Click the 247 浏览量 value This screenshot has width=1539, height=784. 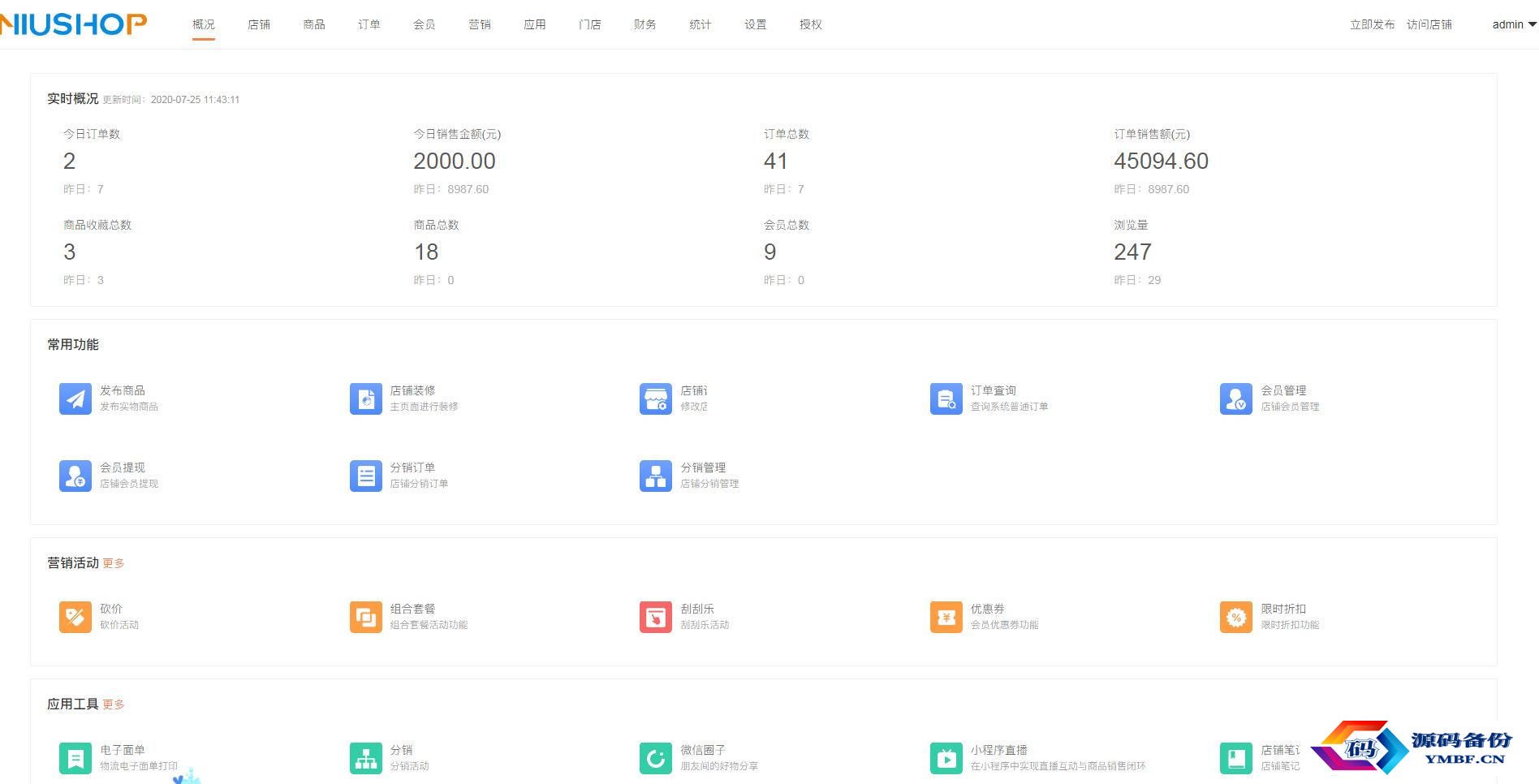1132,252
